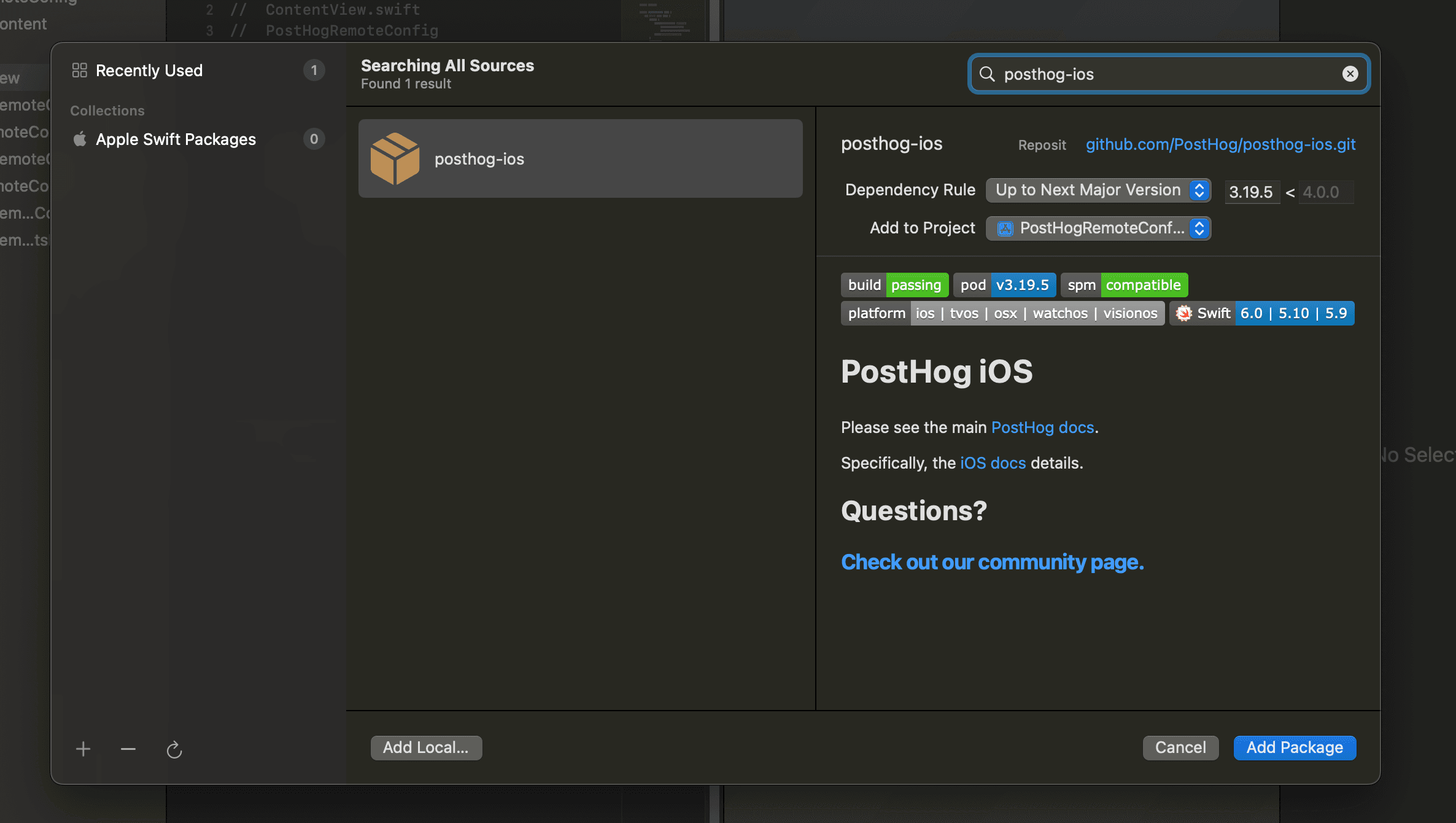Image resolution: width=1456 pixels, height=823 pixels.
Task: Click the Apple logo beside Apple Swift Packages
Action: [x=80, y=139]
